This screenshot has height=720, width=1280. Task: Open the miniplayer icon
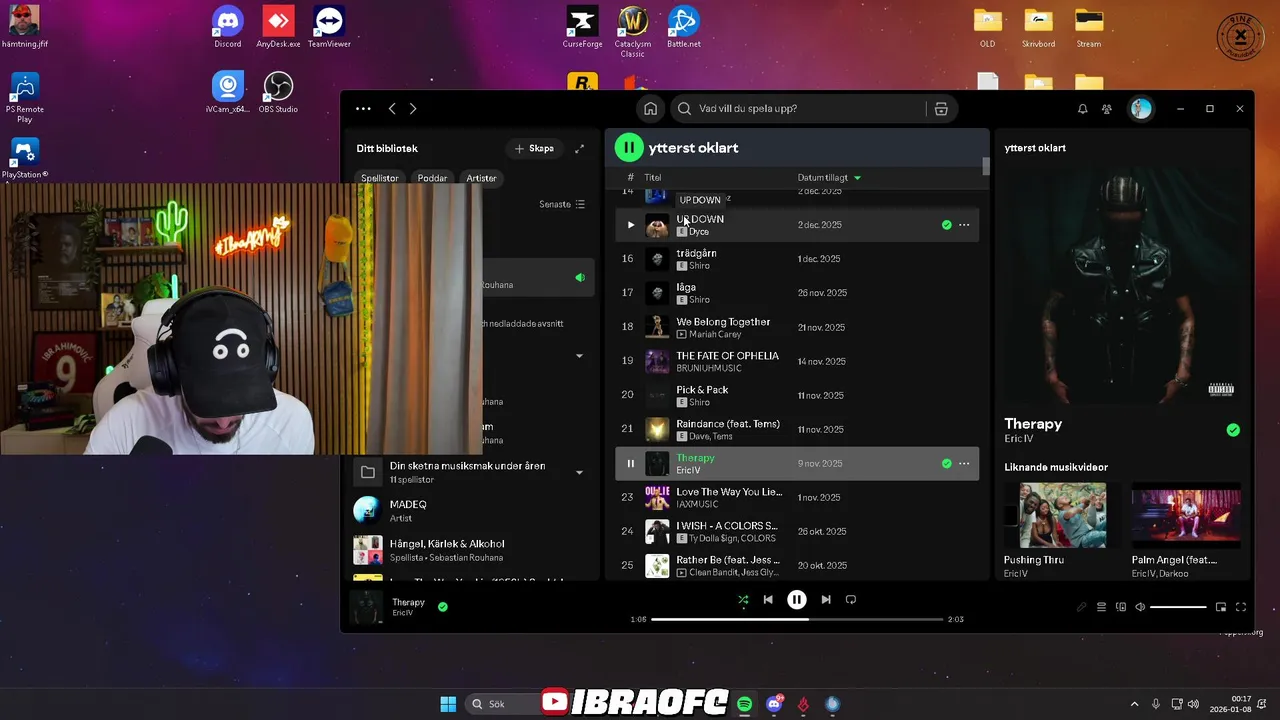click(x=1221, y=607)
